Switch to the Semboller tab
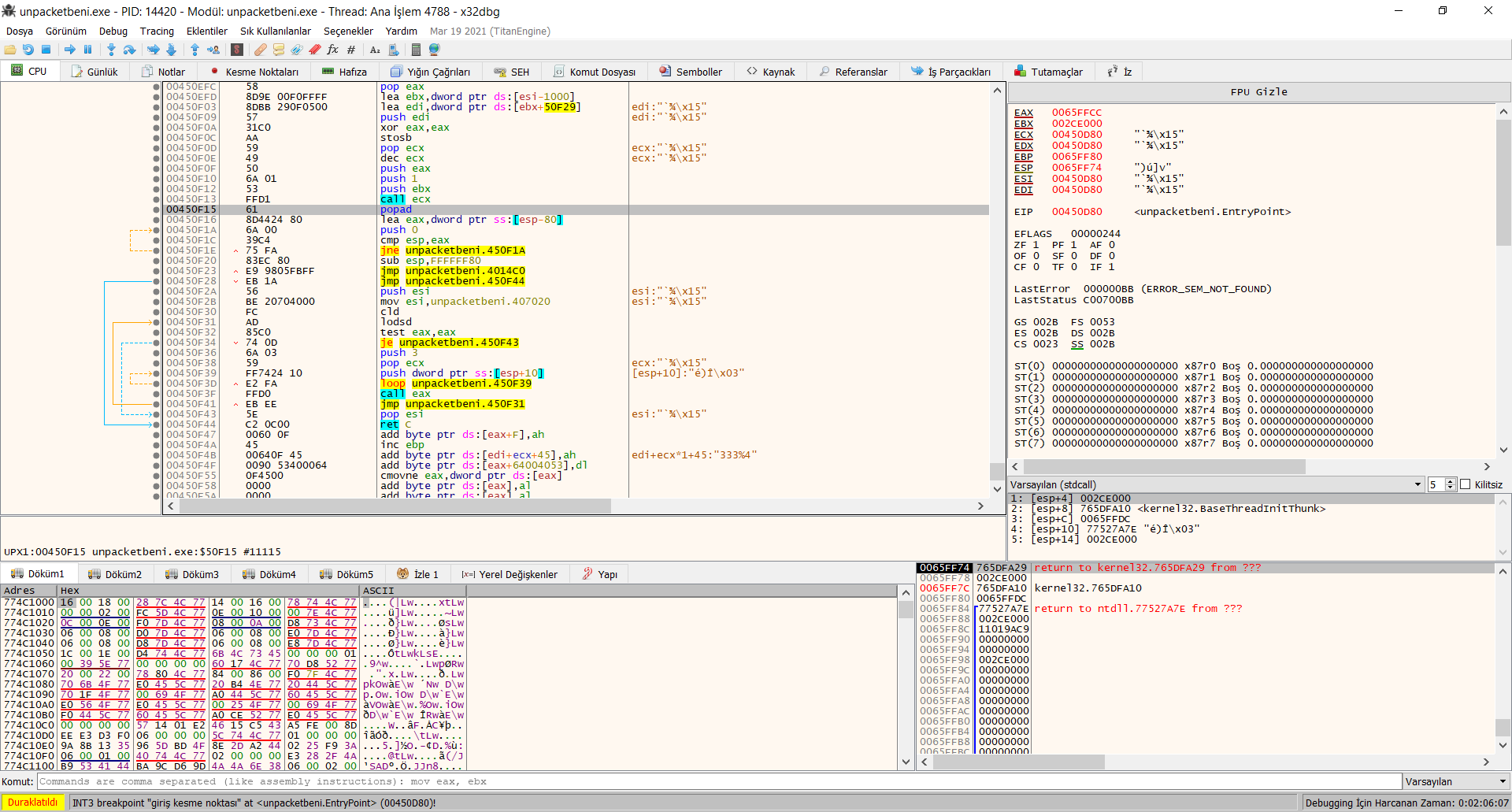 (x=691, y=72)
